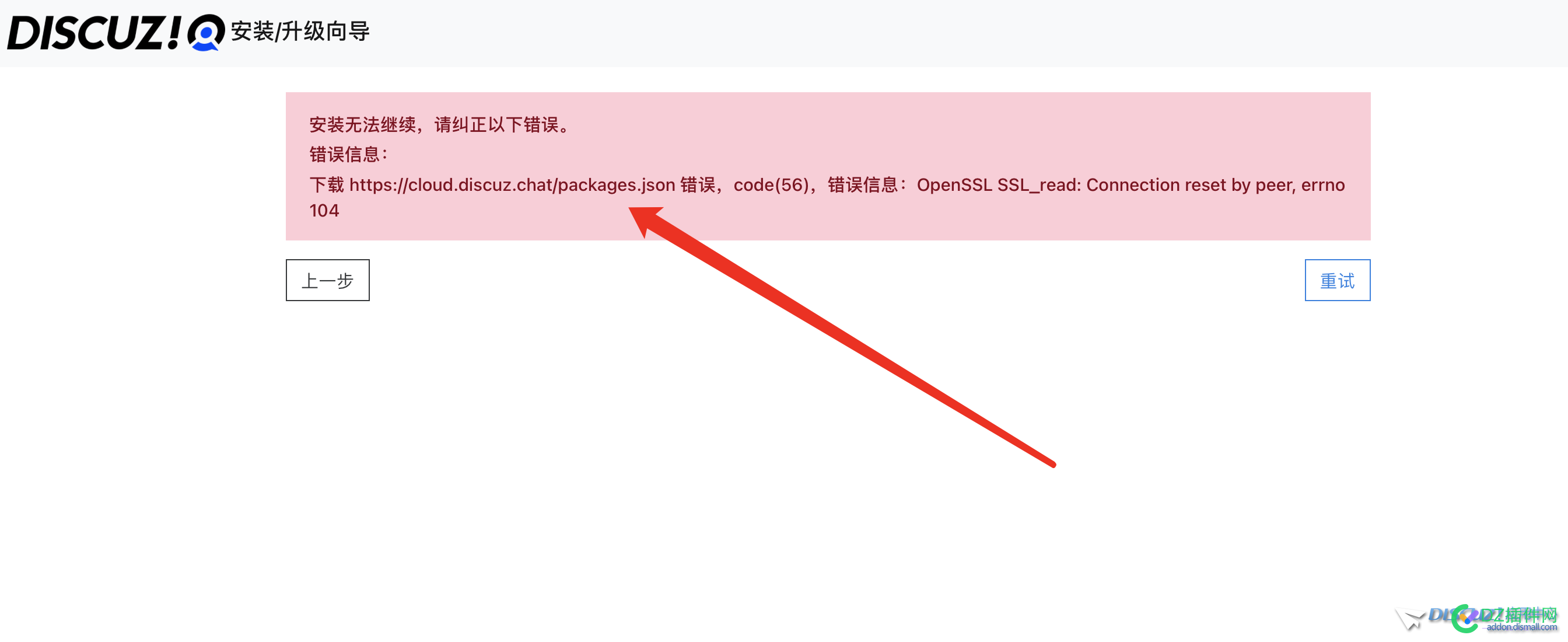Click the Connection reset by peer phrase
The width and height of the screenshot is (1568, 642).
coord(1191,184)
